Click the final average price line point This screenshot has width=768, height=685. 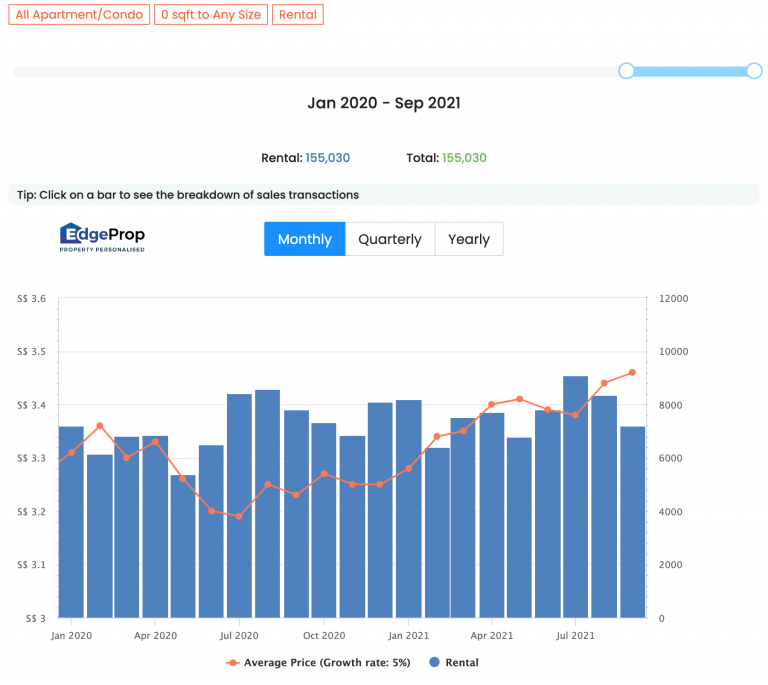(x=632, y=373)
